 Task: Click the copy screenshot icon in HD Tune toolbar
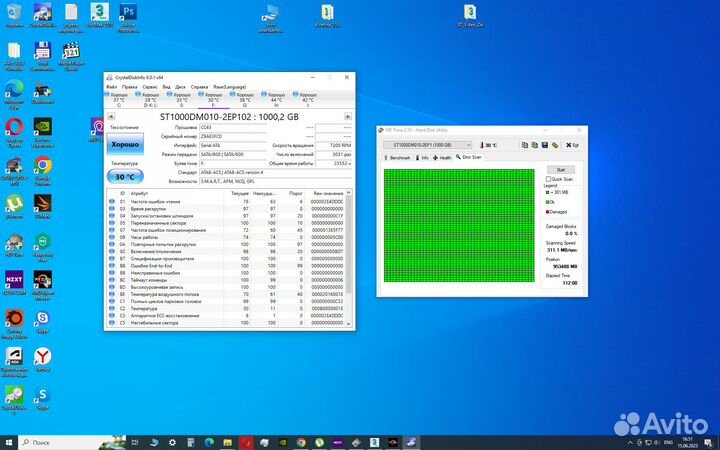pyautogui.click(x=534, y=145)
